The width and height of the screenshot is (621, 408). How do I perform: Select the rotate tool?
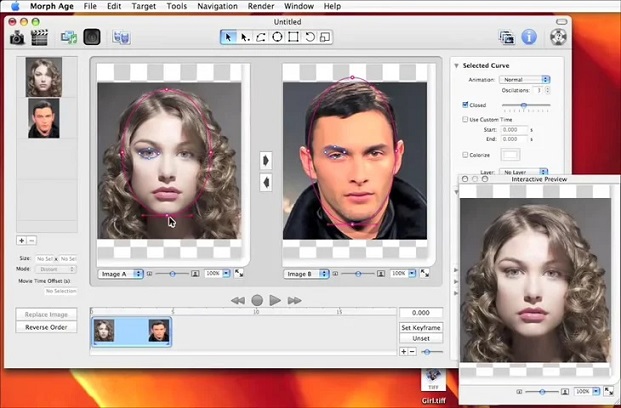[x=309, y=37]
